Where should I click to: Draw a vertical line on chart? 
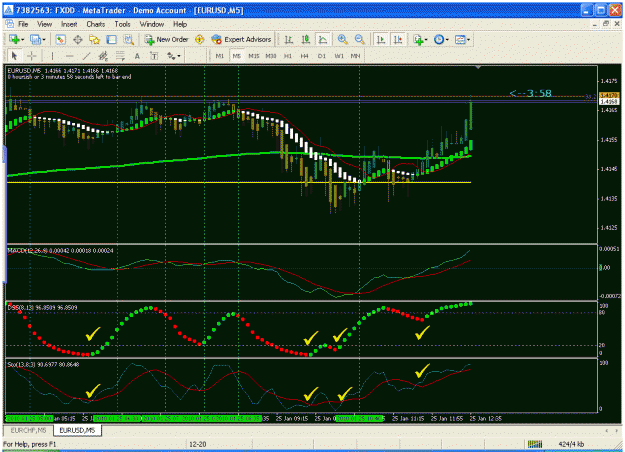tap(52, 56)
